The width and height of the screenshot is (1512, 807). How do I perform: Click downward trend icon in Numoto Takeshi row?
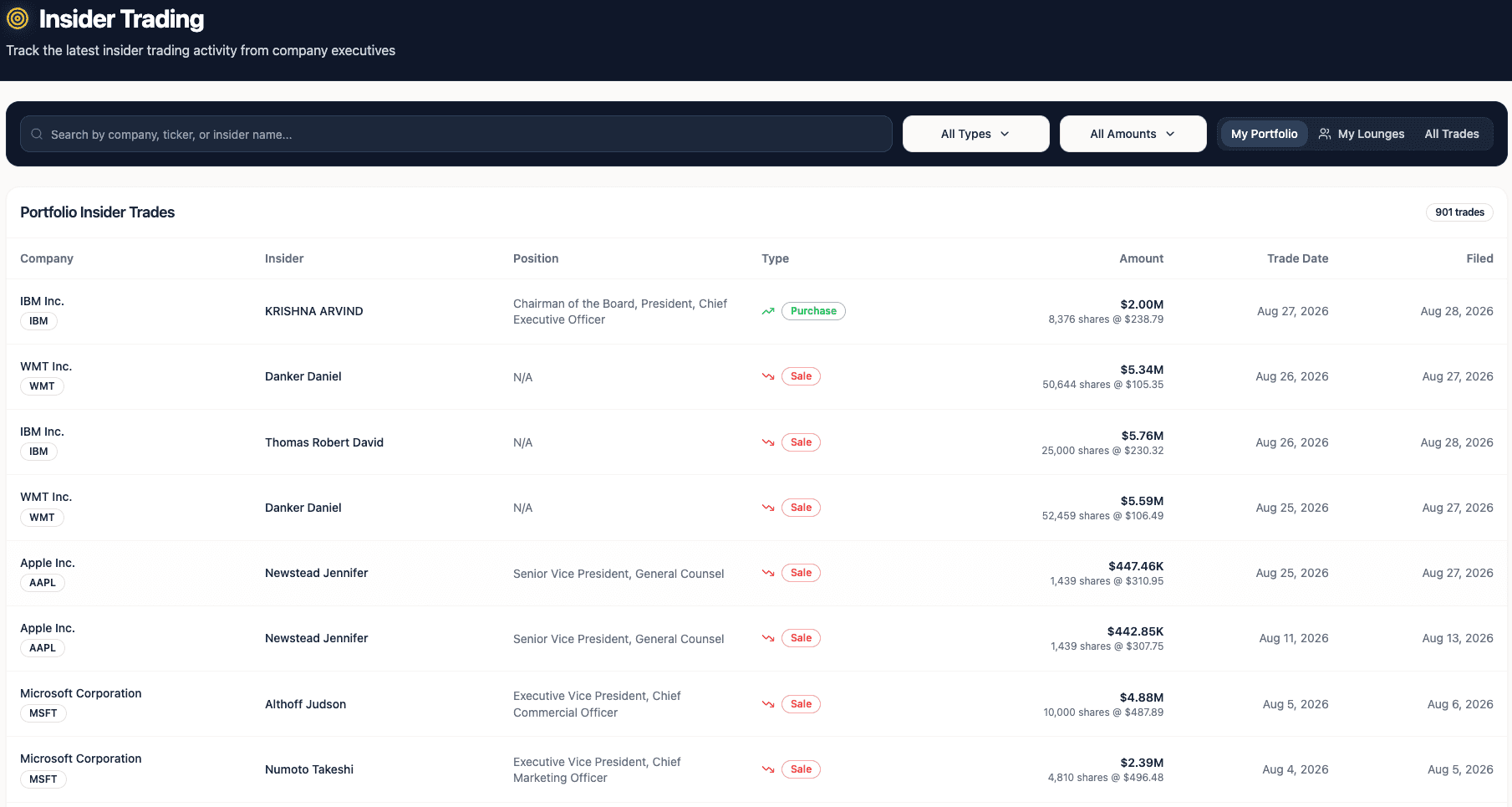[768, 769]
